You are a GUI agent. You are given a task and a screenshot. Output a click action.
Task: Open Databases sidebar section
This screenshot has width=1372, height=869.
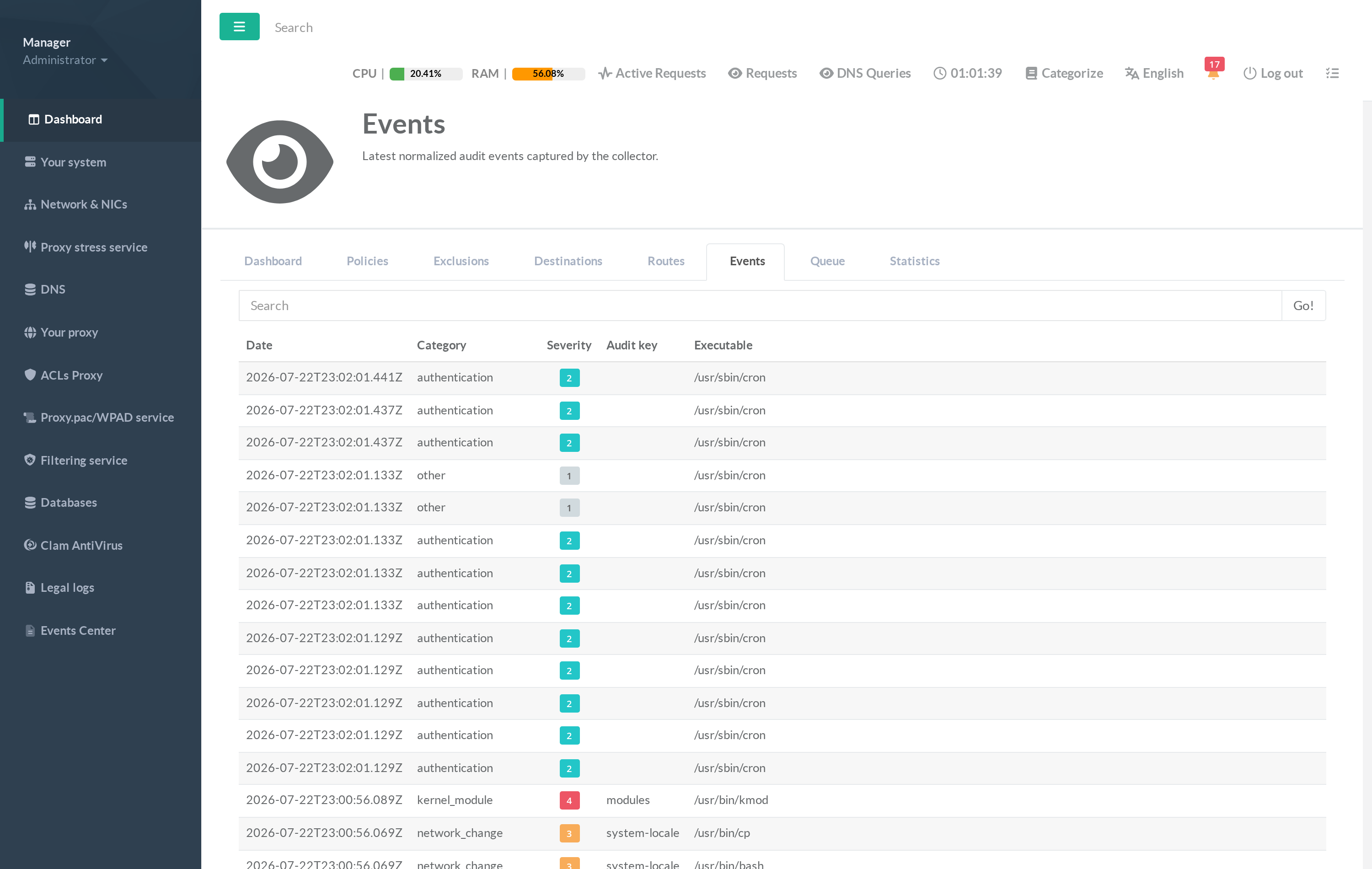(x=101, y=503)
